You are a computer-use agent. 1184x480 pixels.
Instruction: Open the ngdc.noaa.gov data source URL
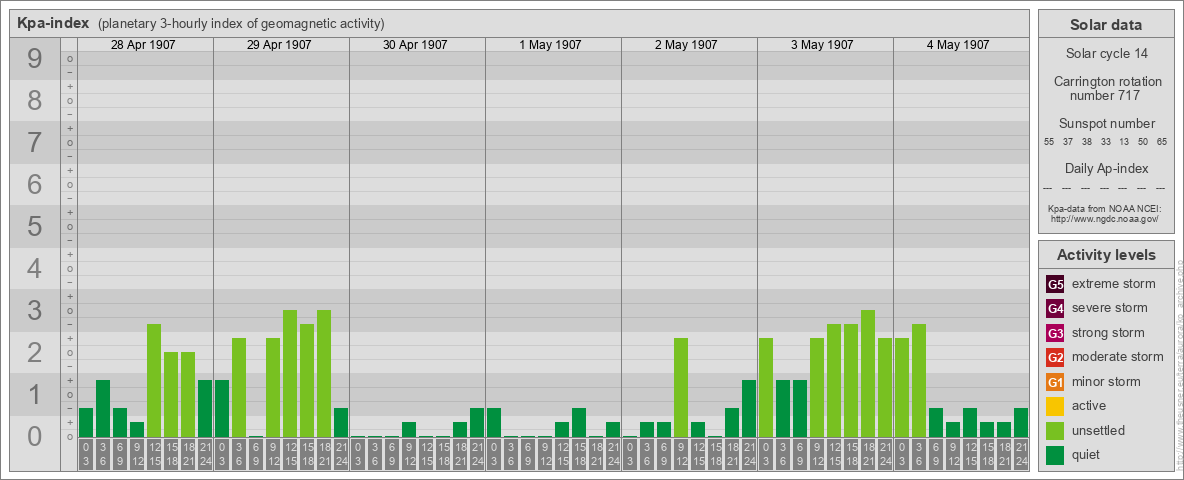pyautogui.click(x=1105, y=218)
